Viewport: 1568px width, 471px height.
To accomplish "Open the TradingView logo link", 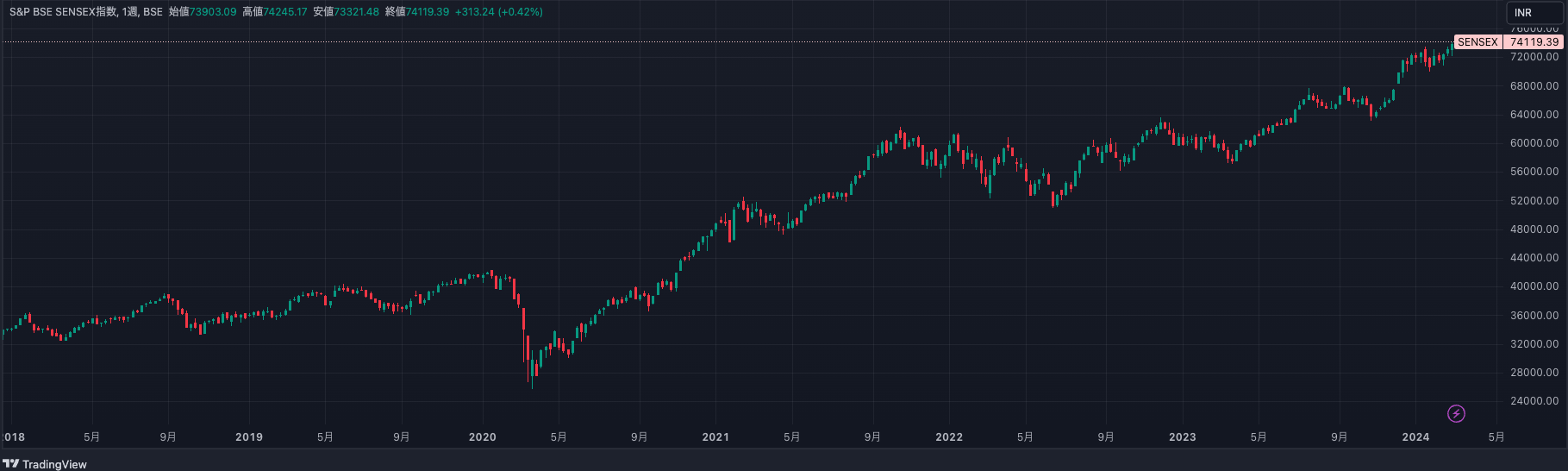I will click(46, 464).
